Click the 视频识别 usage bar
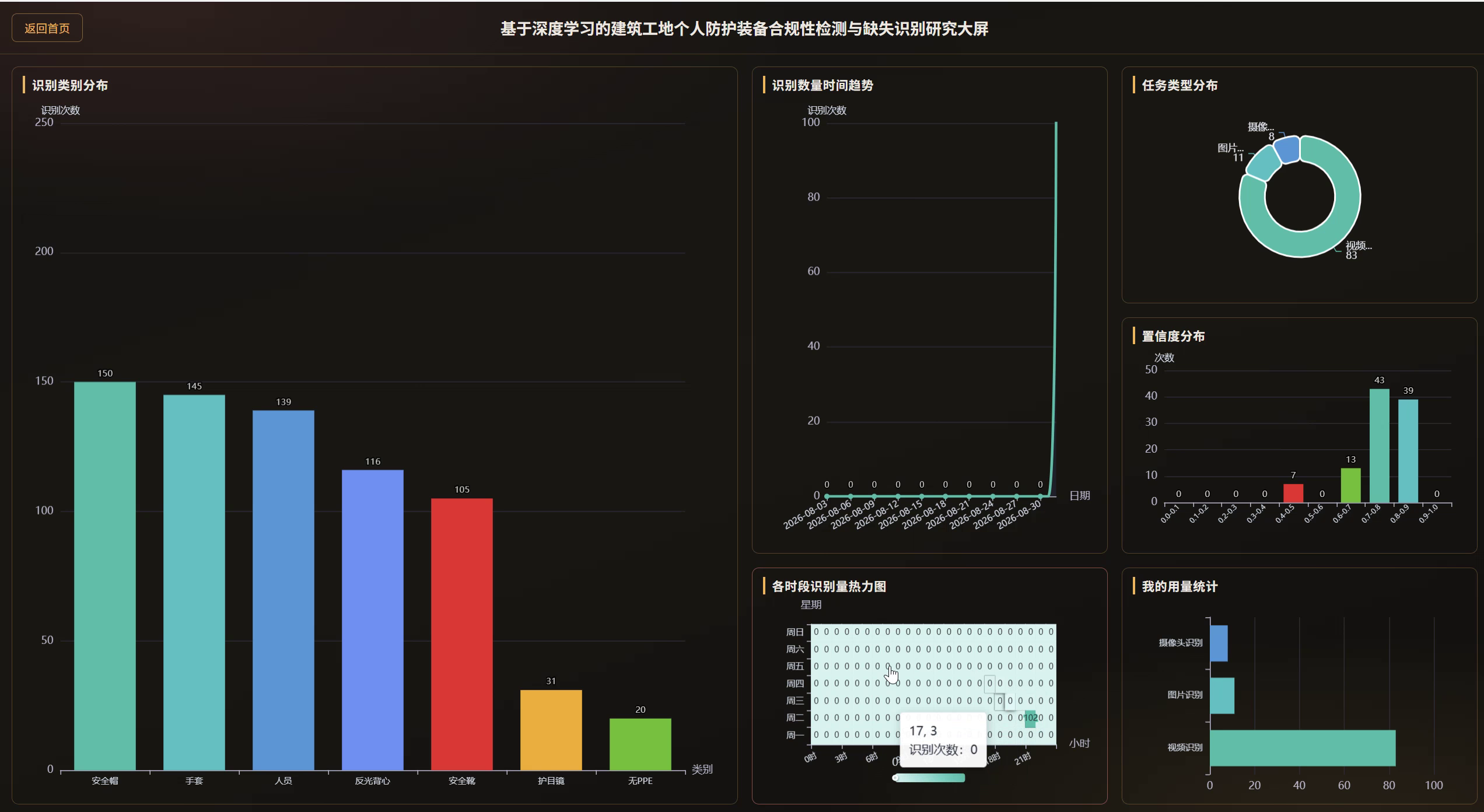1484x812 pixels. point(1303,748)
